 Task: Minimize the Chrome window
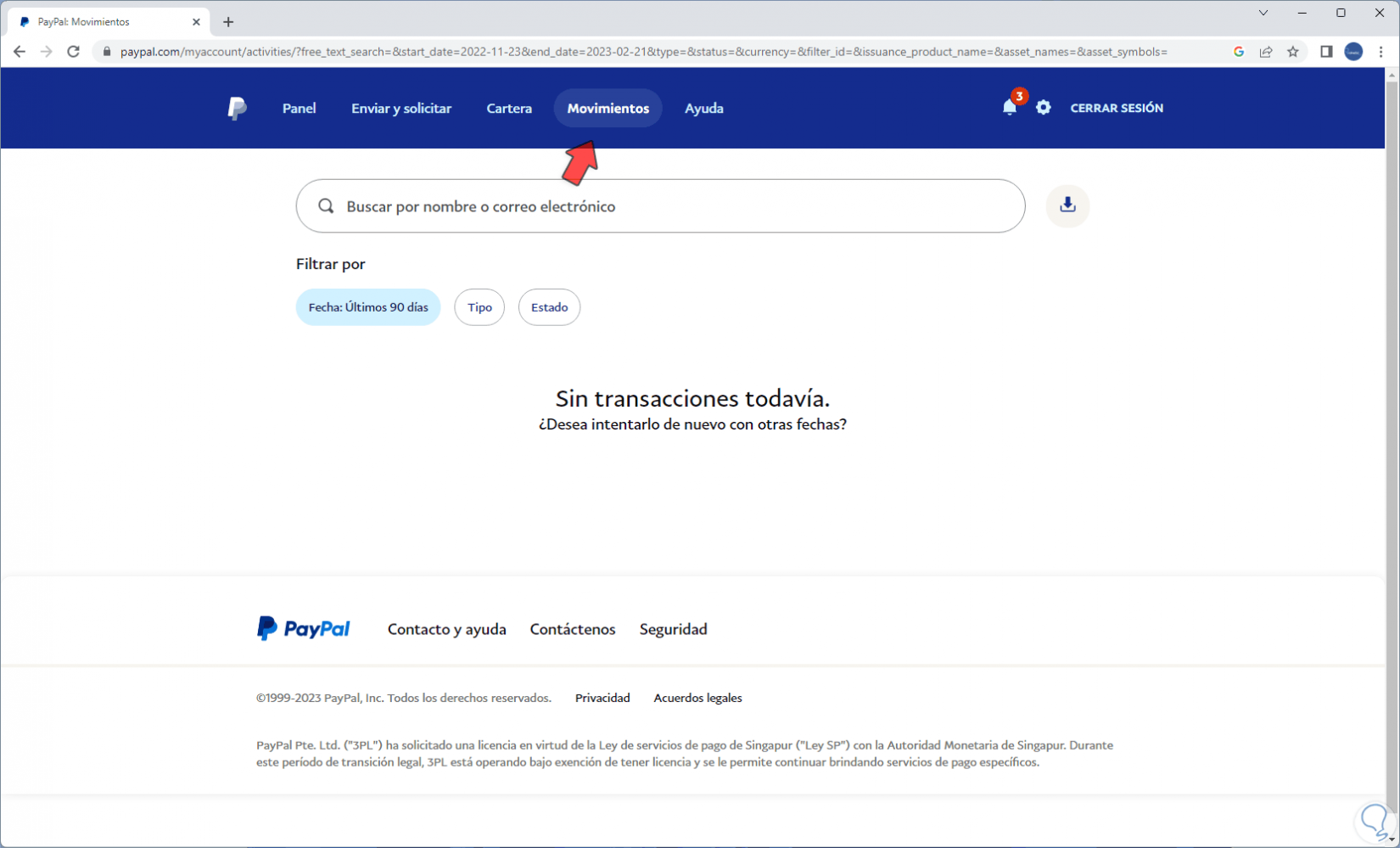1302,13
